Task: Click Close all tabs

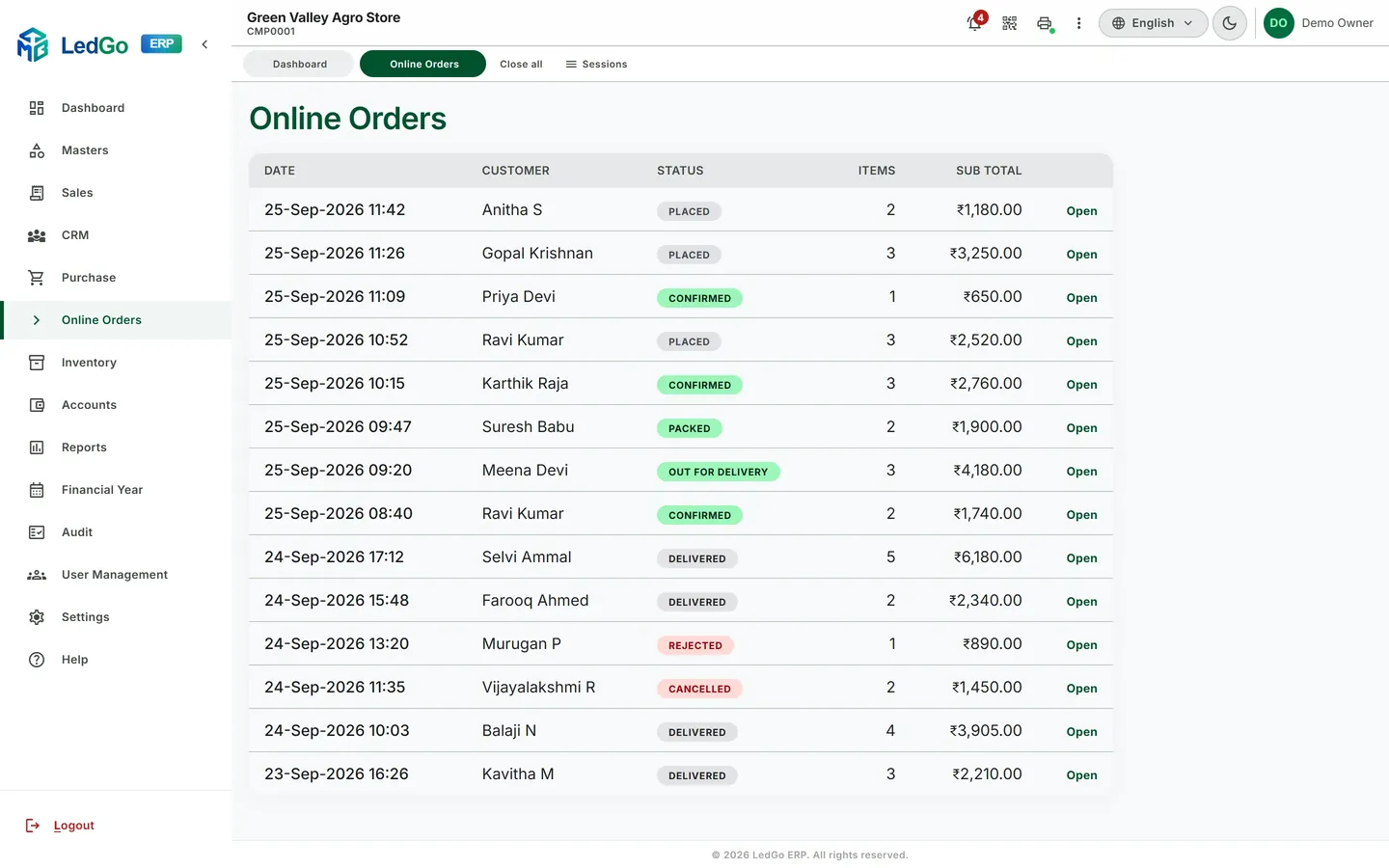Action: pos(521,65)
